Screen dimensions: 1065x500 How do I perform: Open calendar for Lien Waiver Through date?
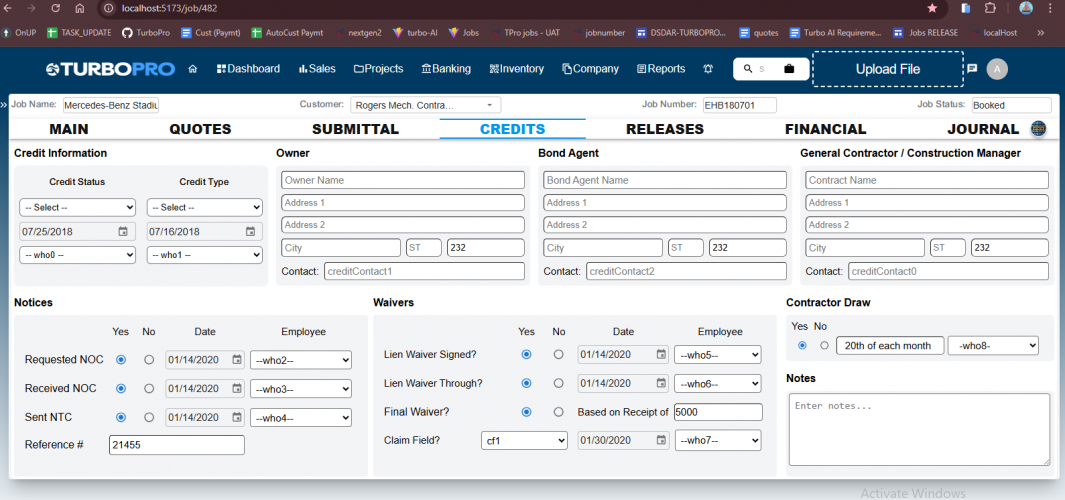[x=662, y=383]
